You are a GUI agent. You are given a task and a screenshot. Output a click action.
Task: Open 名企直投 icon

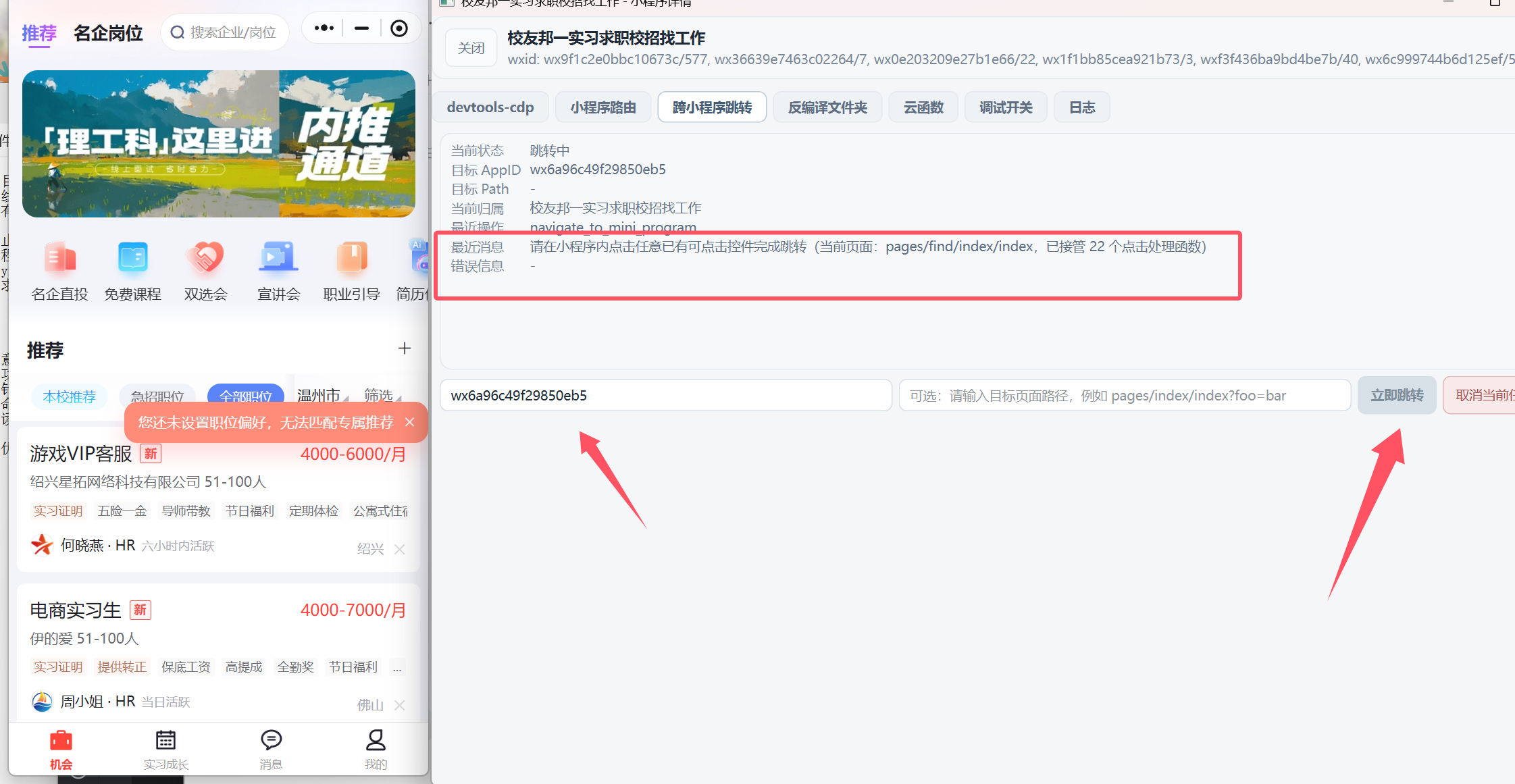click(x=60, y=258)
